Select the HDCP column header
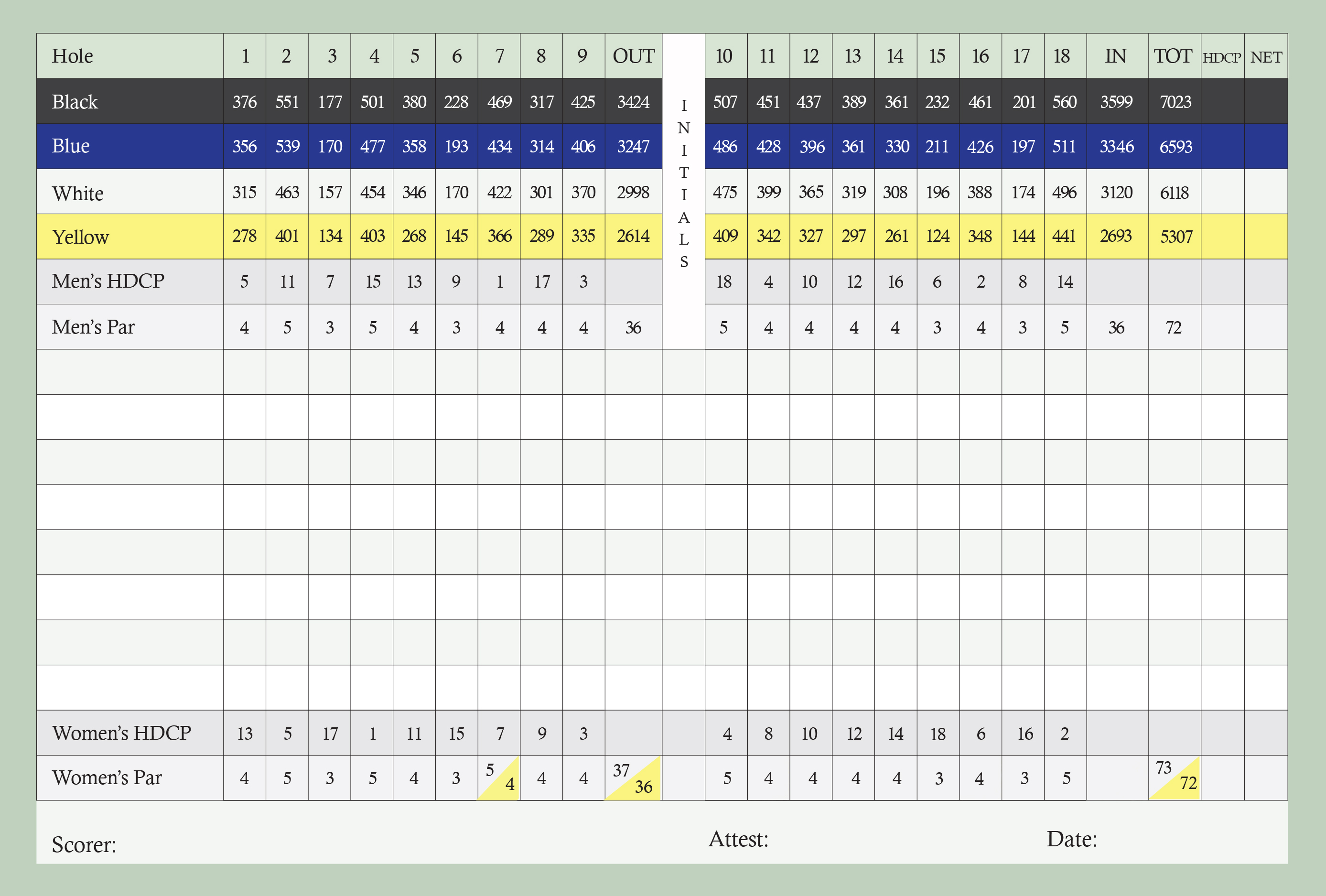Image resolution: width=1326 pixels, height=896 pixels. click(x=1222, y=56)
